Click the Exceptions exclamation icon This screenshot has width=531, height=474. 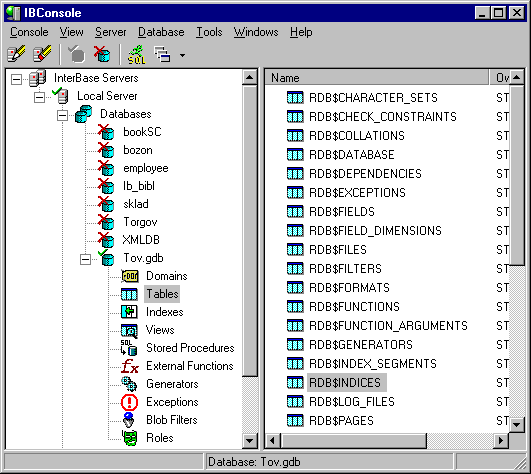129,402
